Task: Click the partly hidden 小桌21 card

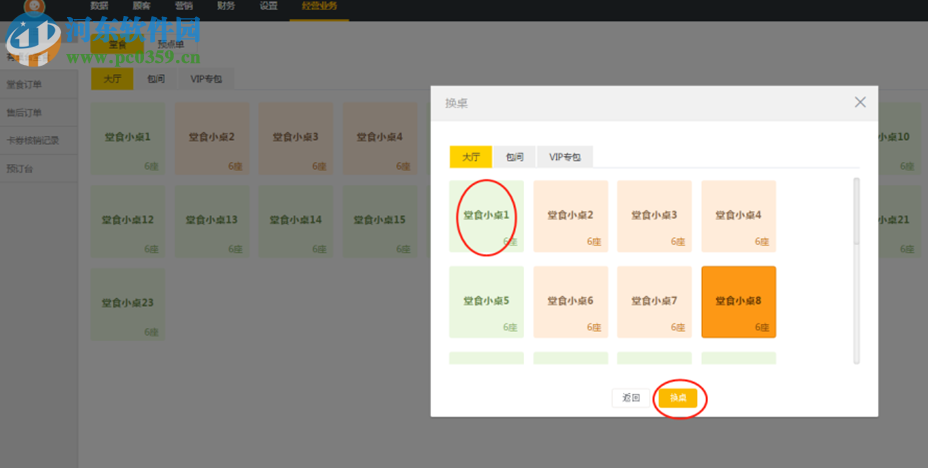Action: tap(900, 221)
